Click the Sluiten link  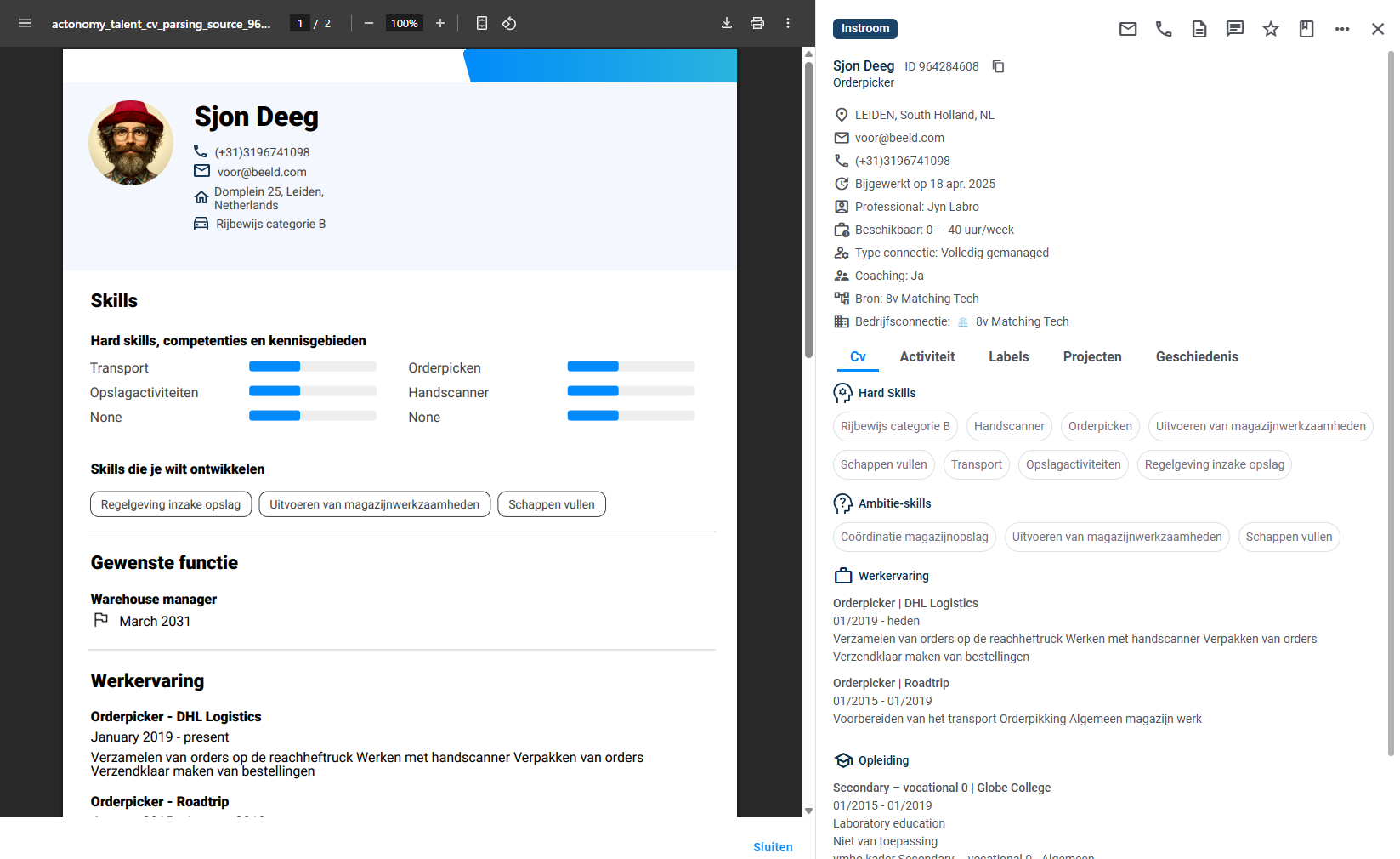773,847
